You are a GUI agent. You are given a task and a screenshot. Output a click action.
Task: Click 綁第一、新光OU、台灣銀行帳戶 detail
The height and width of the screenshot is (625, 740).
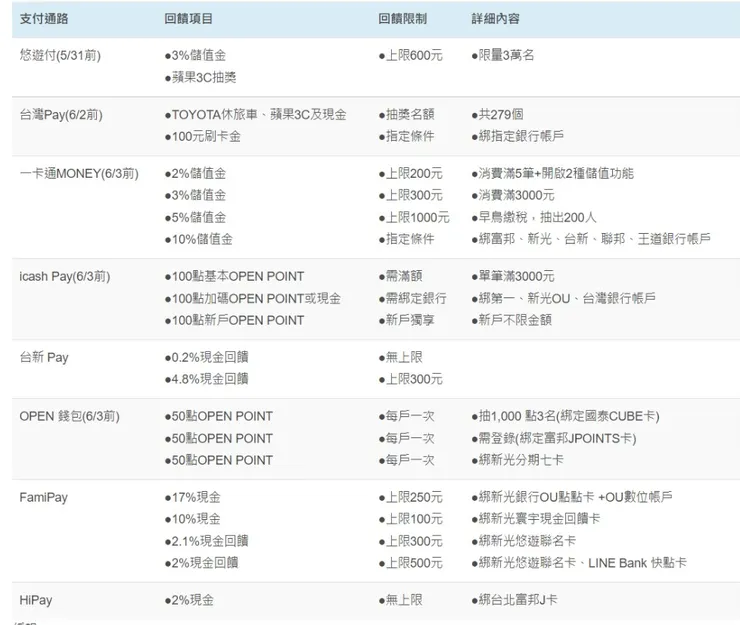click(563, 299)
